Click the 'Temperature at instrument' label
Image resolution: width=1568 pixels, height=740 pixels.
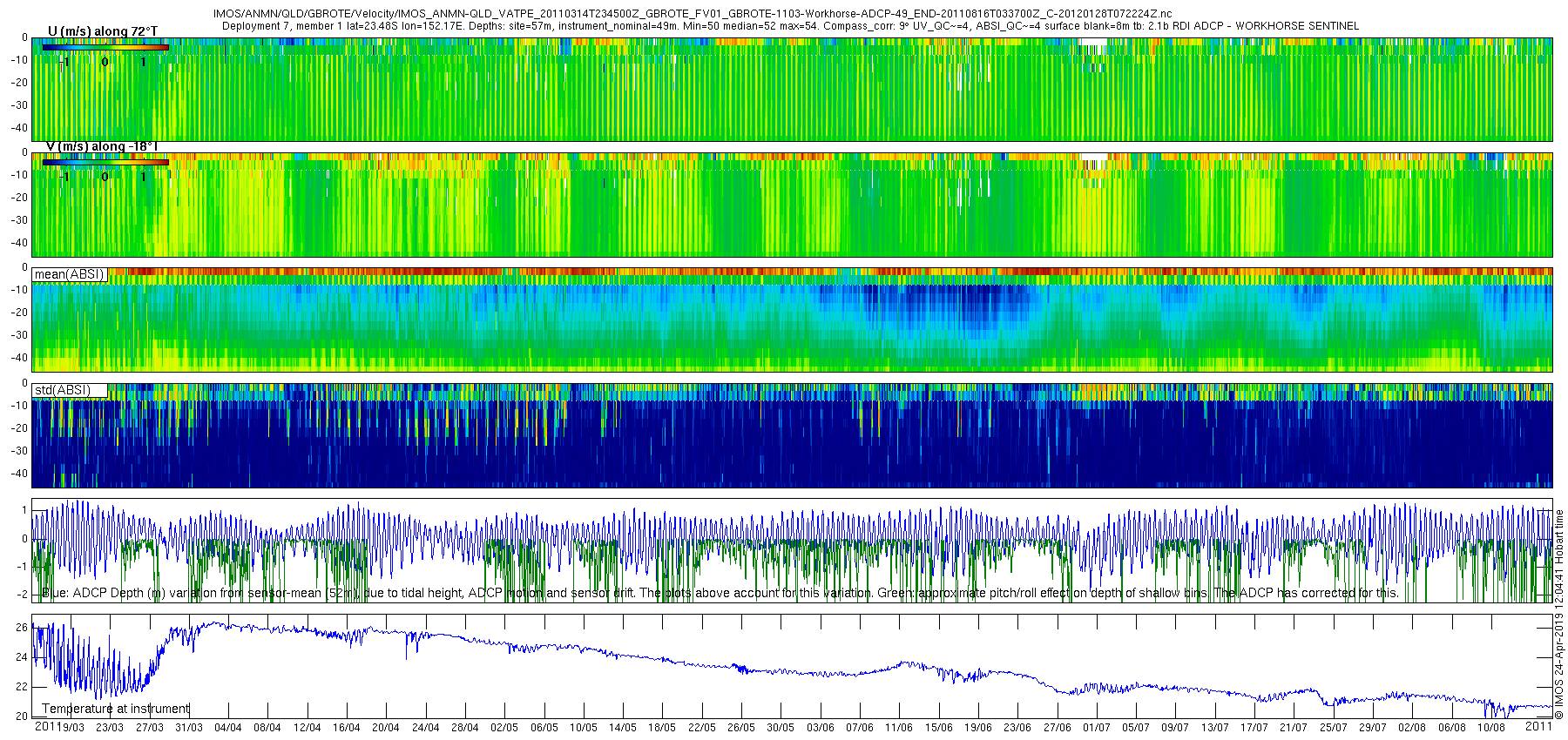click(x=116, y=709)
